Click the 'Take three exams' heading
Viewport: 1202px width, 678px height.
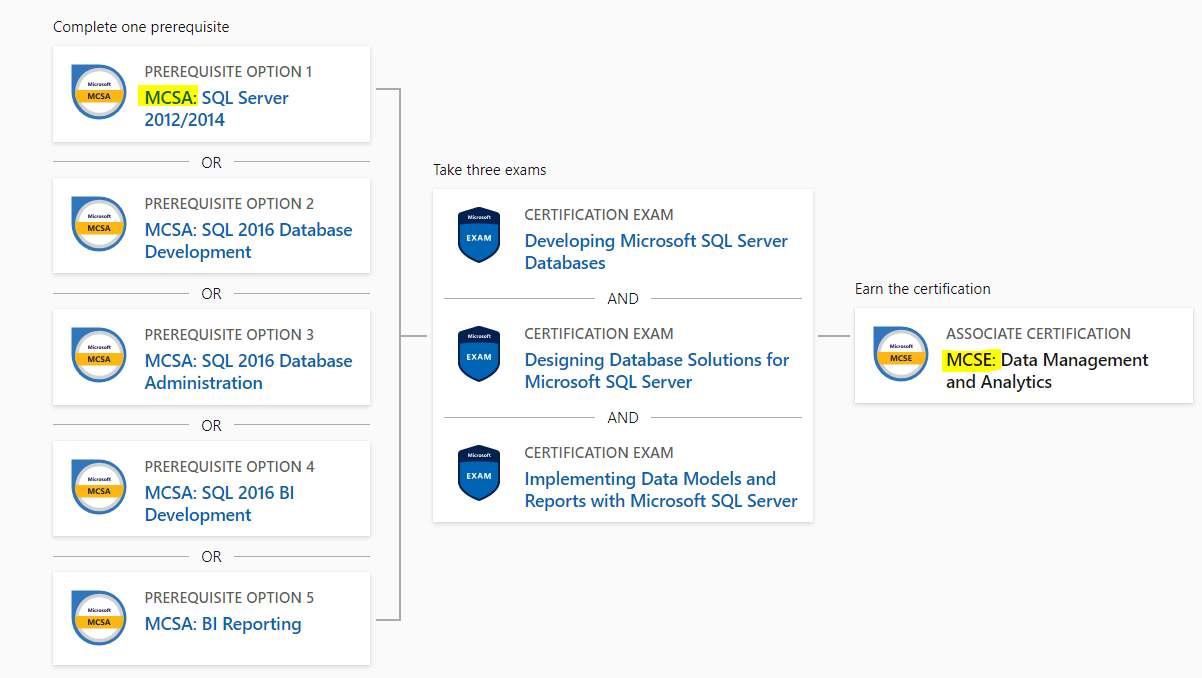pyautogui.click(x=490, y=170)
